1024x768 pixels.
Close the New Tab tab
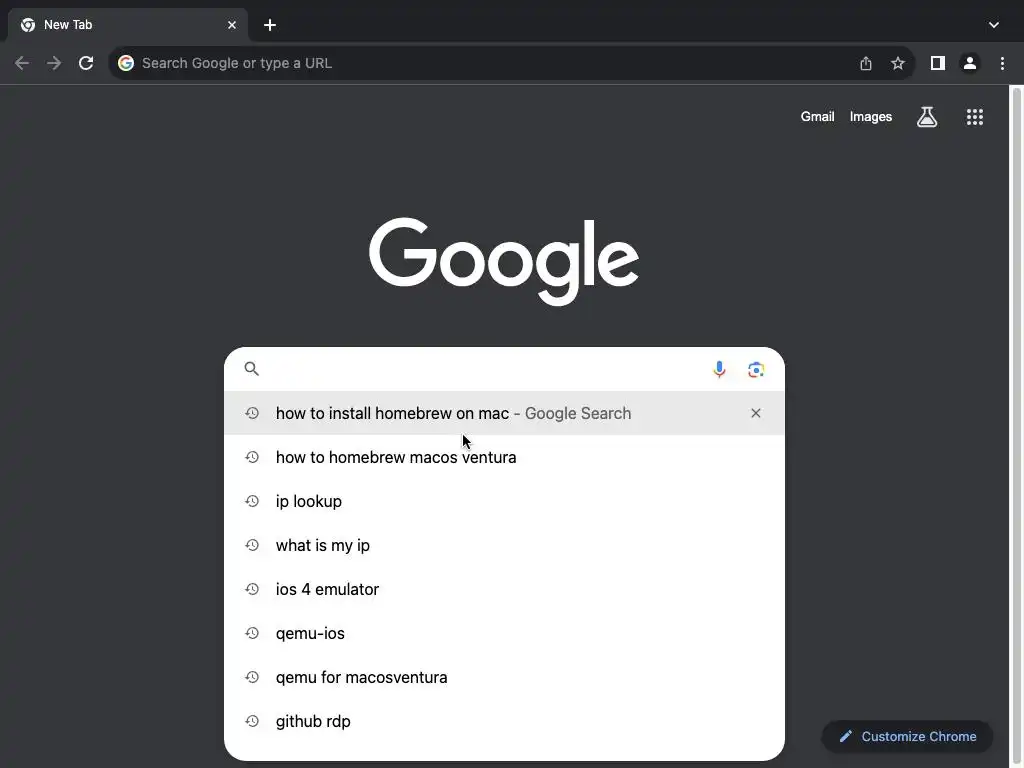[x=232, y=25]
